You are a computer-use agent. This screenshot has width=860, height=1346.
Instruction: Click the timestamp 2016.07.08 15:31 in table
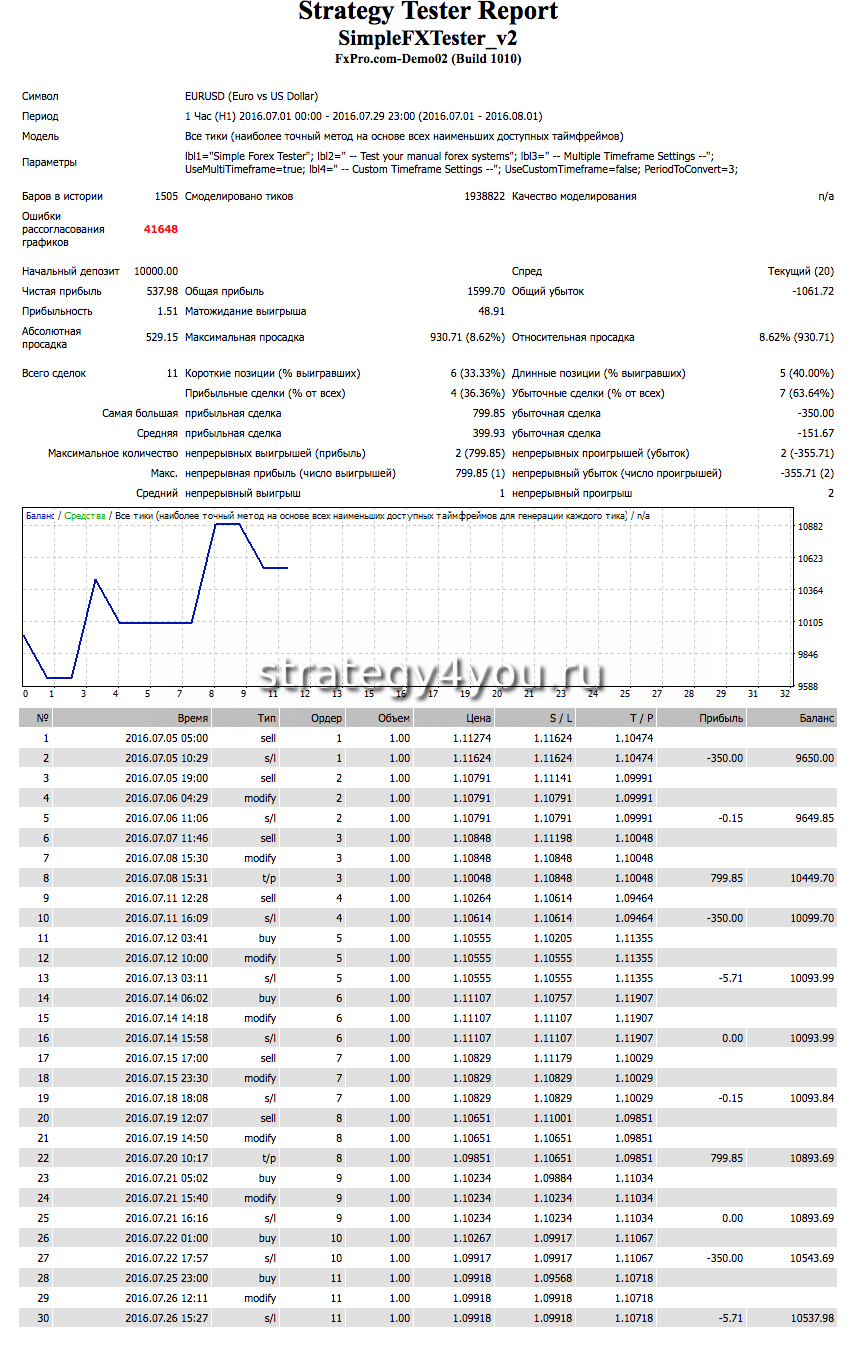166,878
